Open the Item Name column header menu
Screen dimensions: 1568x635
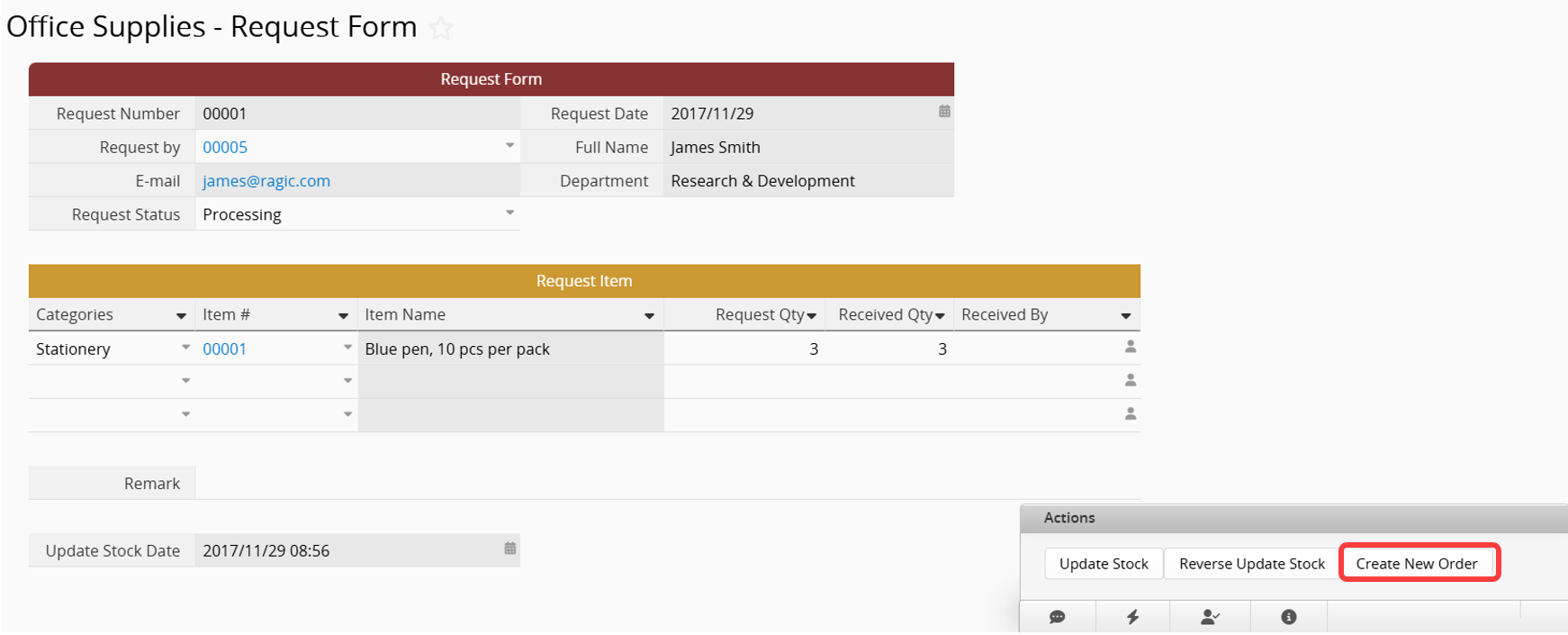pos(649,316)
